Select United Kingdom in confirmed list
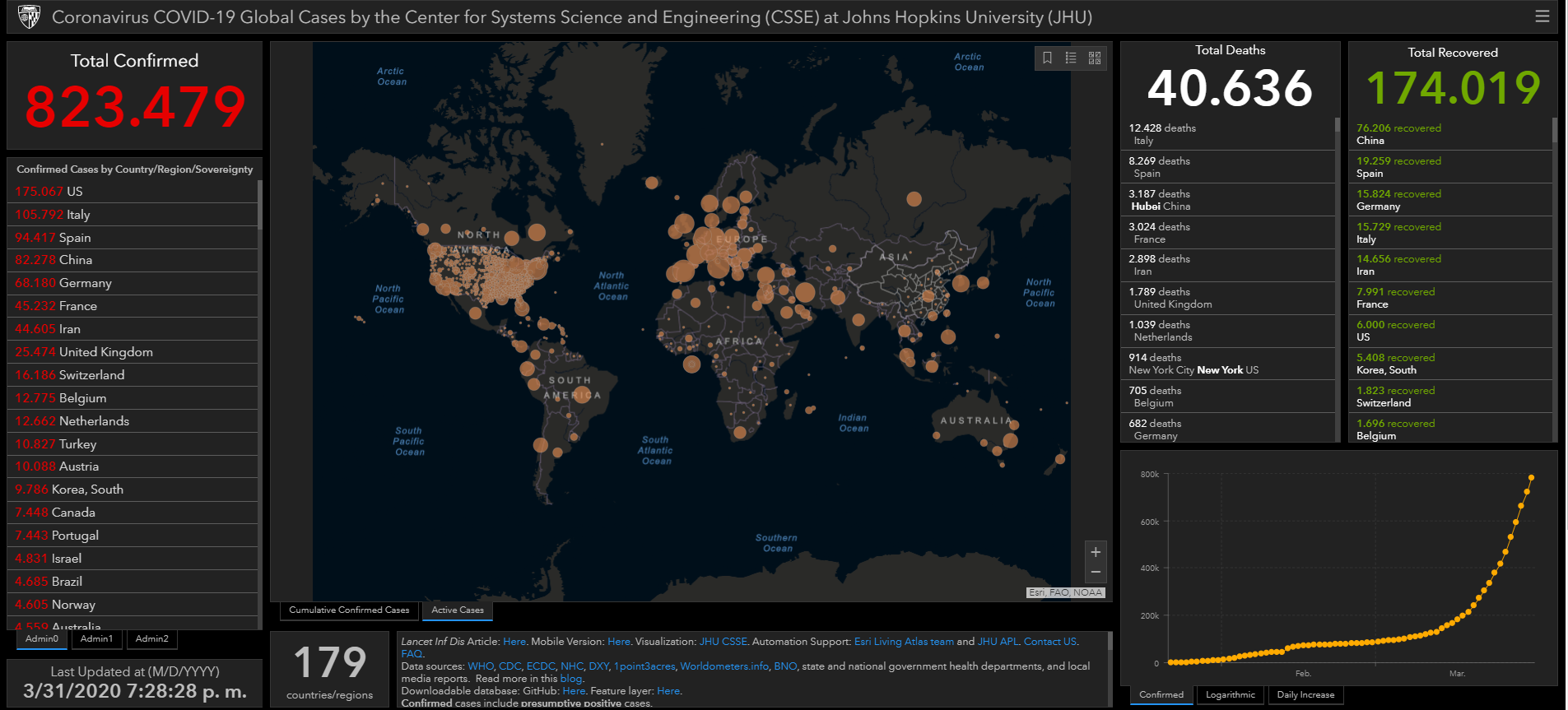 (x=134, y=352)
